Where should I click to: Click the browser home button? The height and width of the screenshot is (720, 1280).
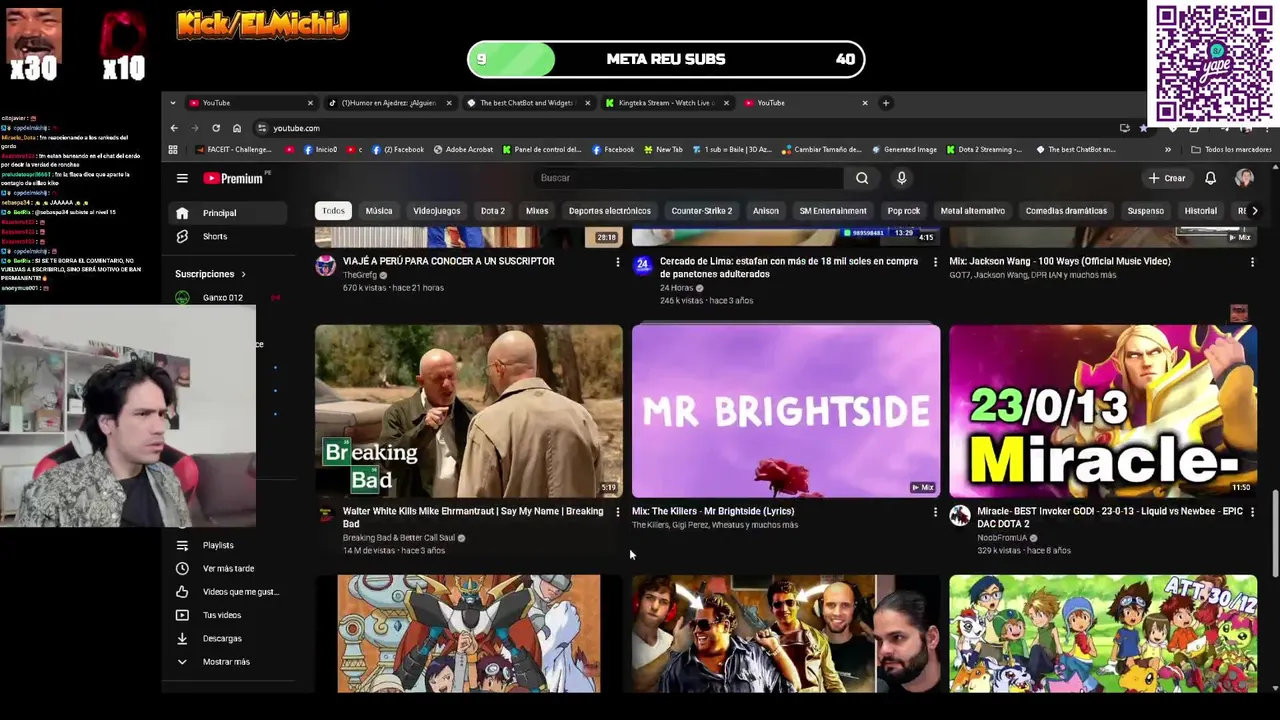(236, 128)
